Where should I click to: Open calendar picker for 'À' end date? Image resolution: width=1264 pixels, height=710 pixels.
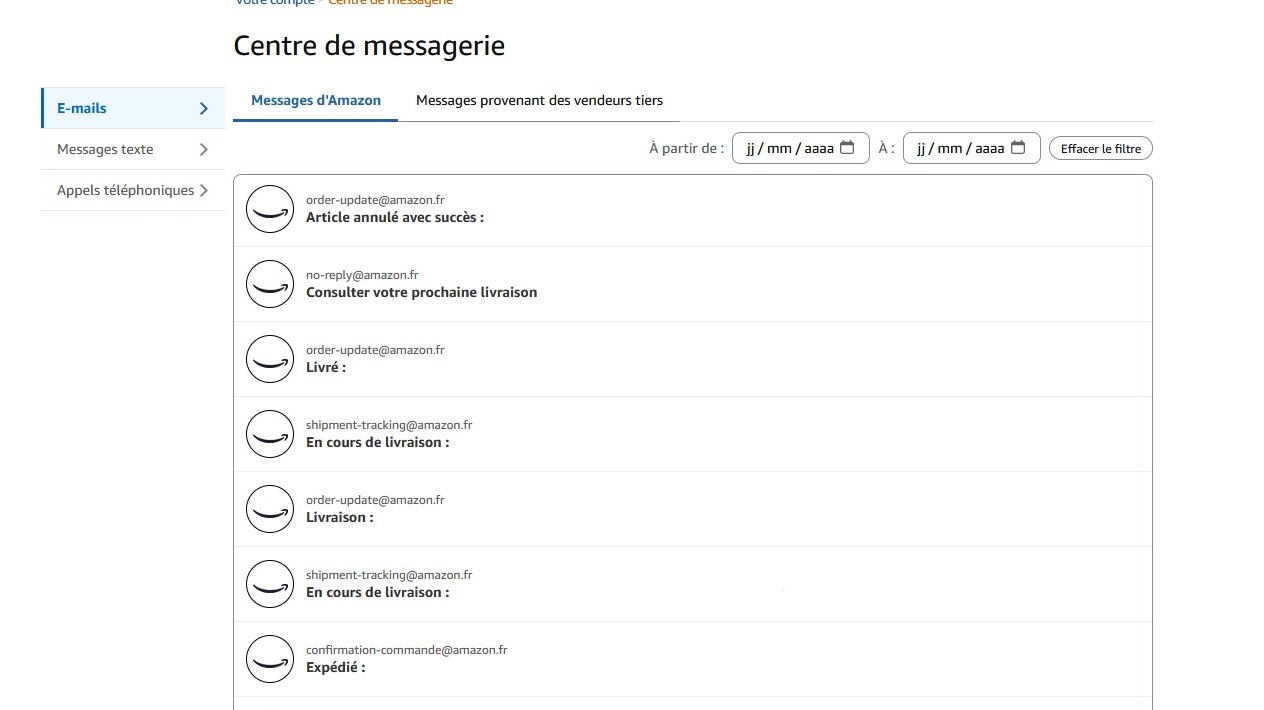click(1018, 148)
